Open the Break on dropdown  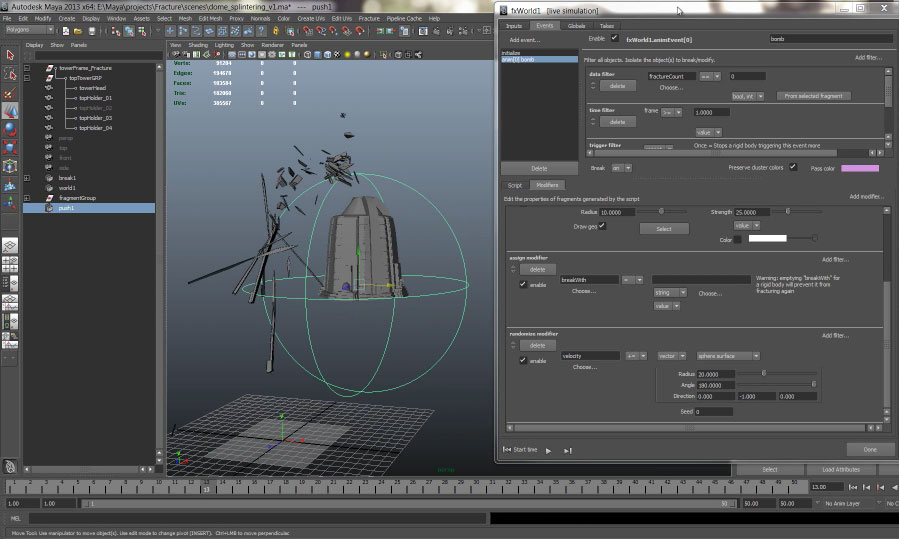tap(622, 168)
